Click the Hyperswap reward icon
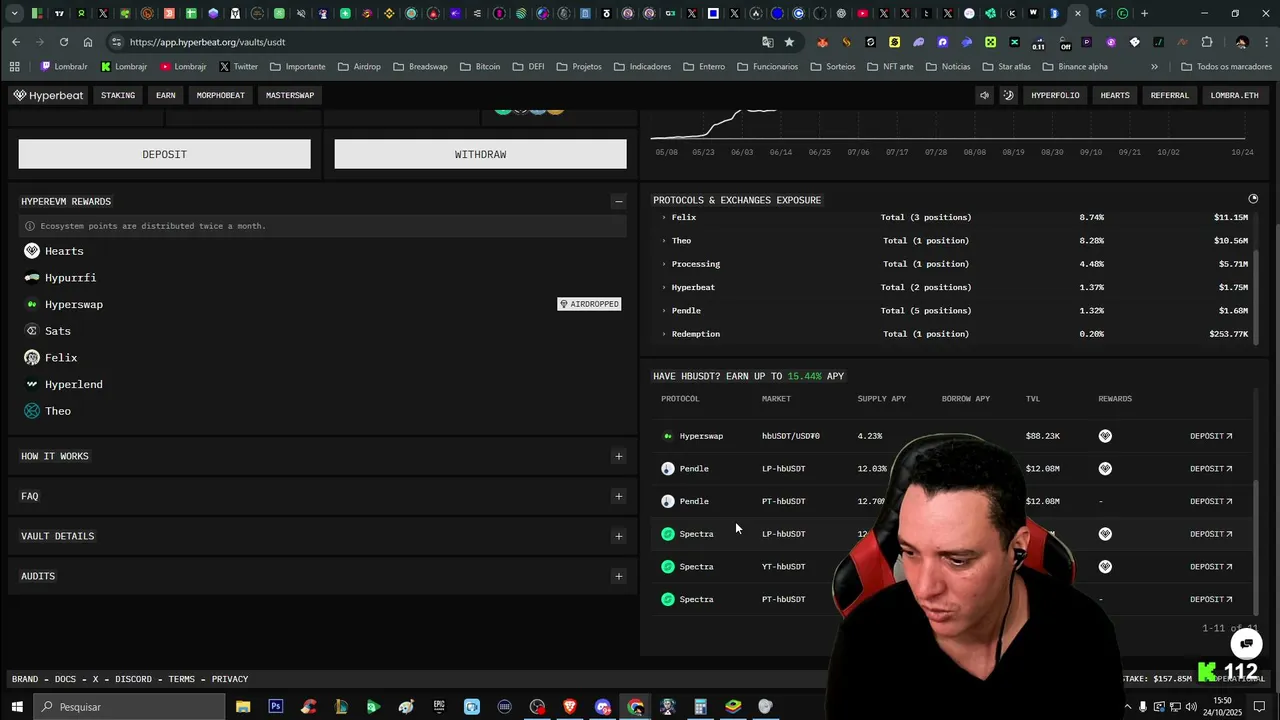The width and height of the screenshot is (1280, 720). 32,304
